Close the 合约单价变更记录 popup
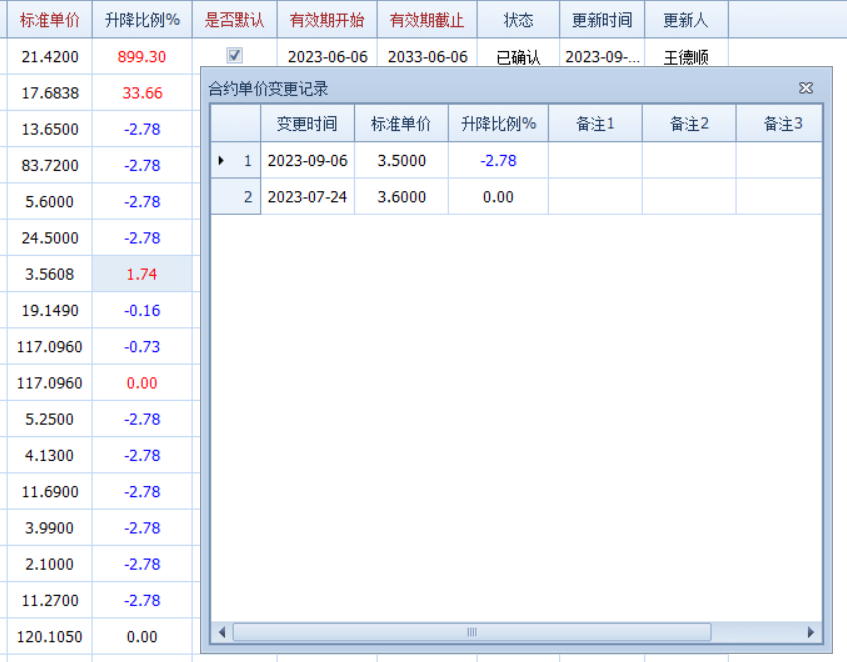The height and width of the screenshot is (662, 847). point(805,88)
